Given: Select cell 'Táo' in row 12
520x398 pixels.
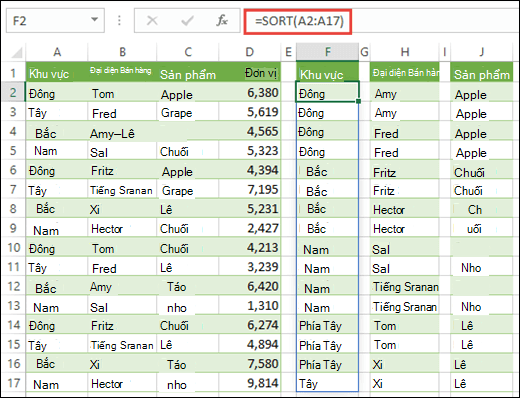Looking at the screenshot, I should 188,286.
